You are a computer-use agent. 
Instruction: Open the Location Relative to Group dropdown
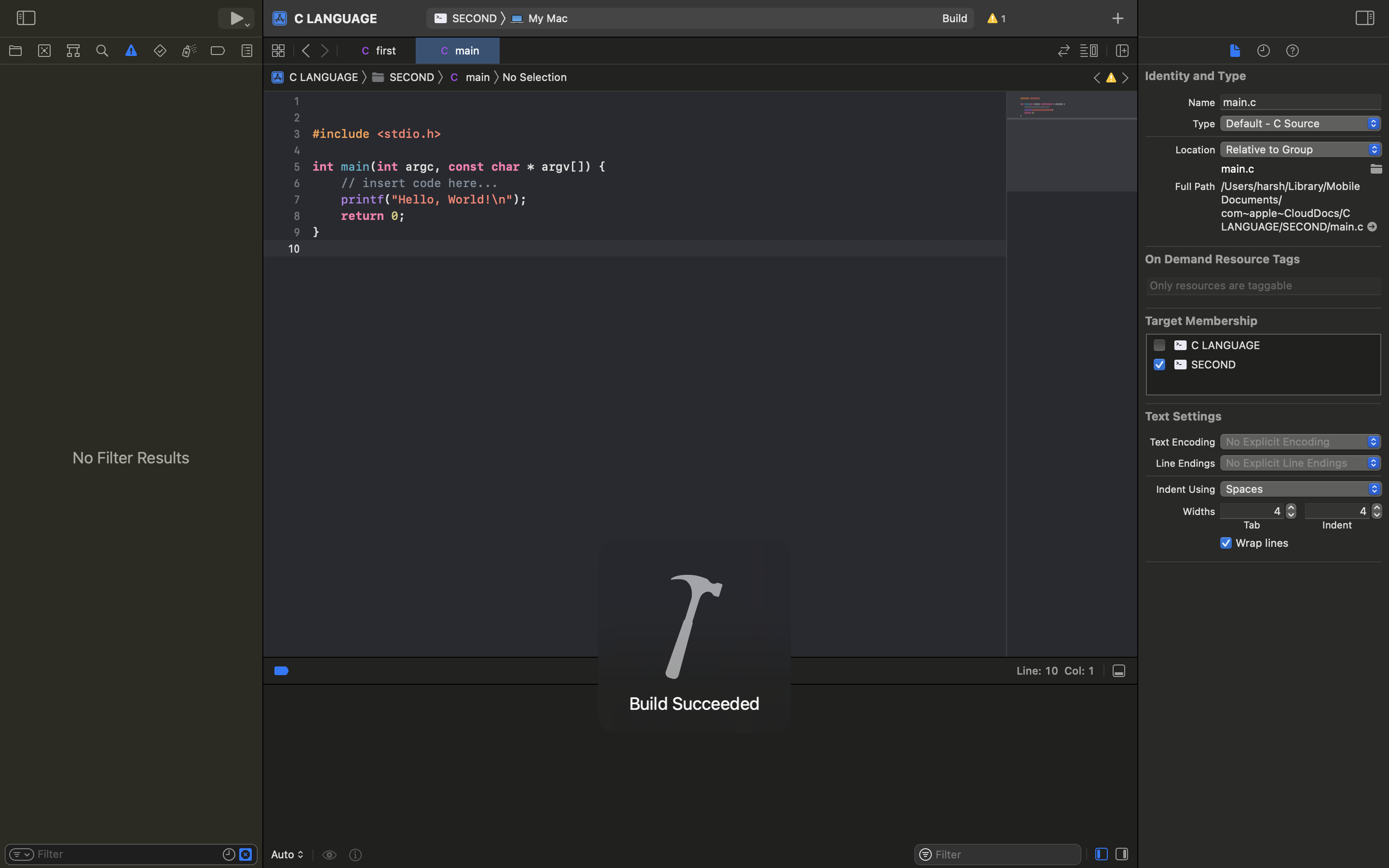coord(1300,150)
